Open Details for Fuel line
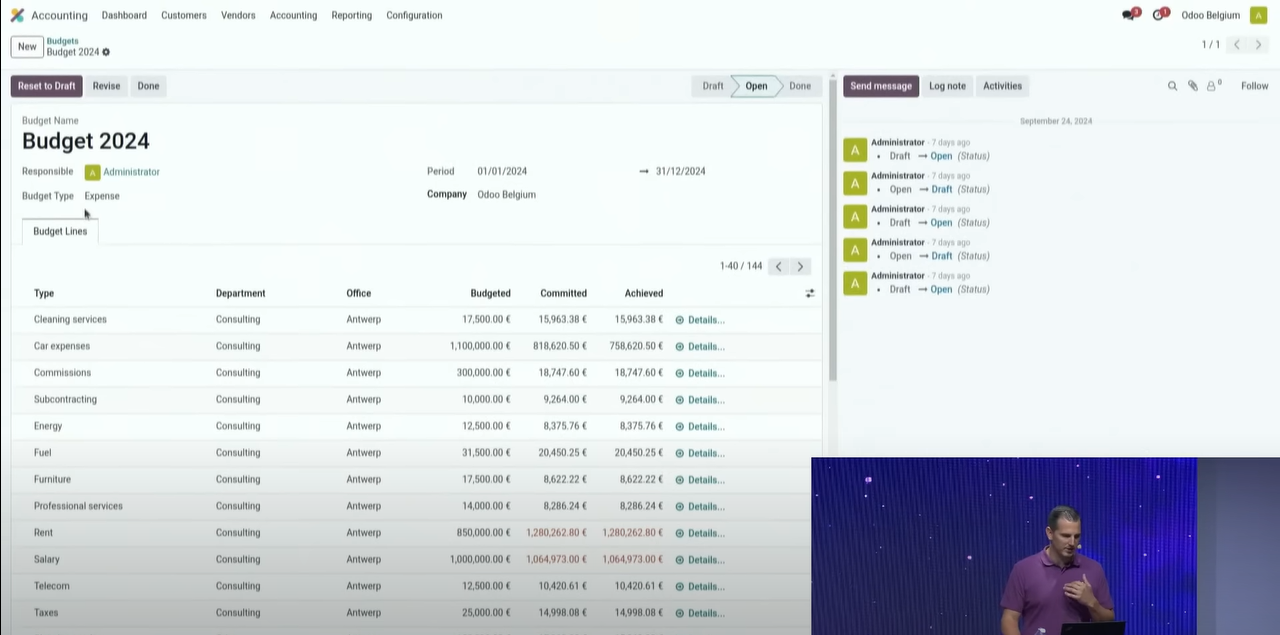1280x635 pixels. pyautogui.click(x=700, y=453)
